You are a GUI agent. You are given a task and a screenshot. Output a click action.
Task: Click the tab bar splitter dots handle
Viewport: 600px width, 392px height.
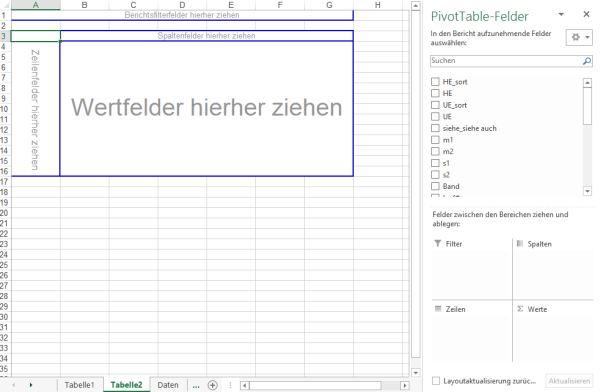tap(230, 385)
